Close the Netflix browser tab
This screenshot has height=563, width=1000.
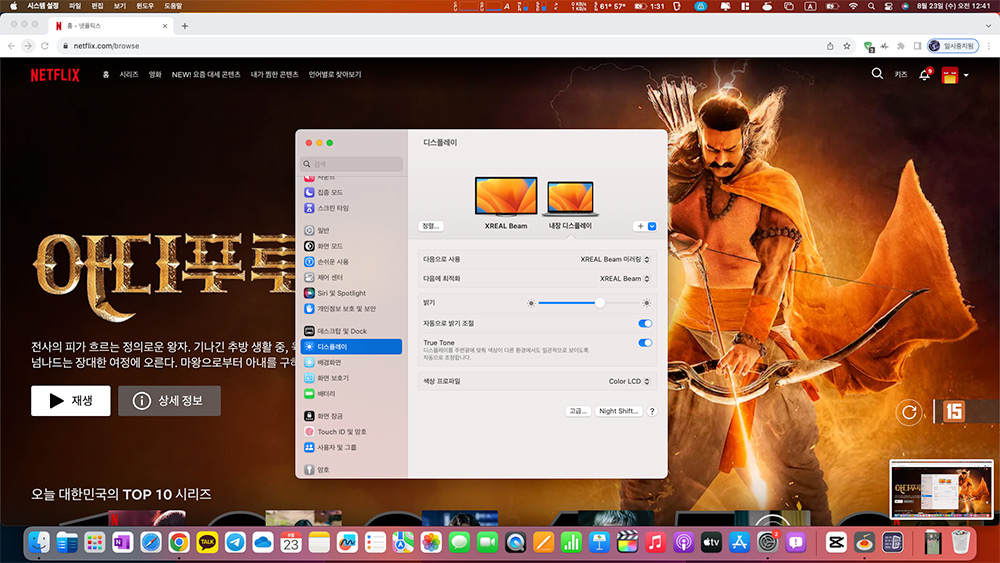(165, 26)
